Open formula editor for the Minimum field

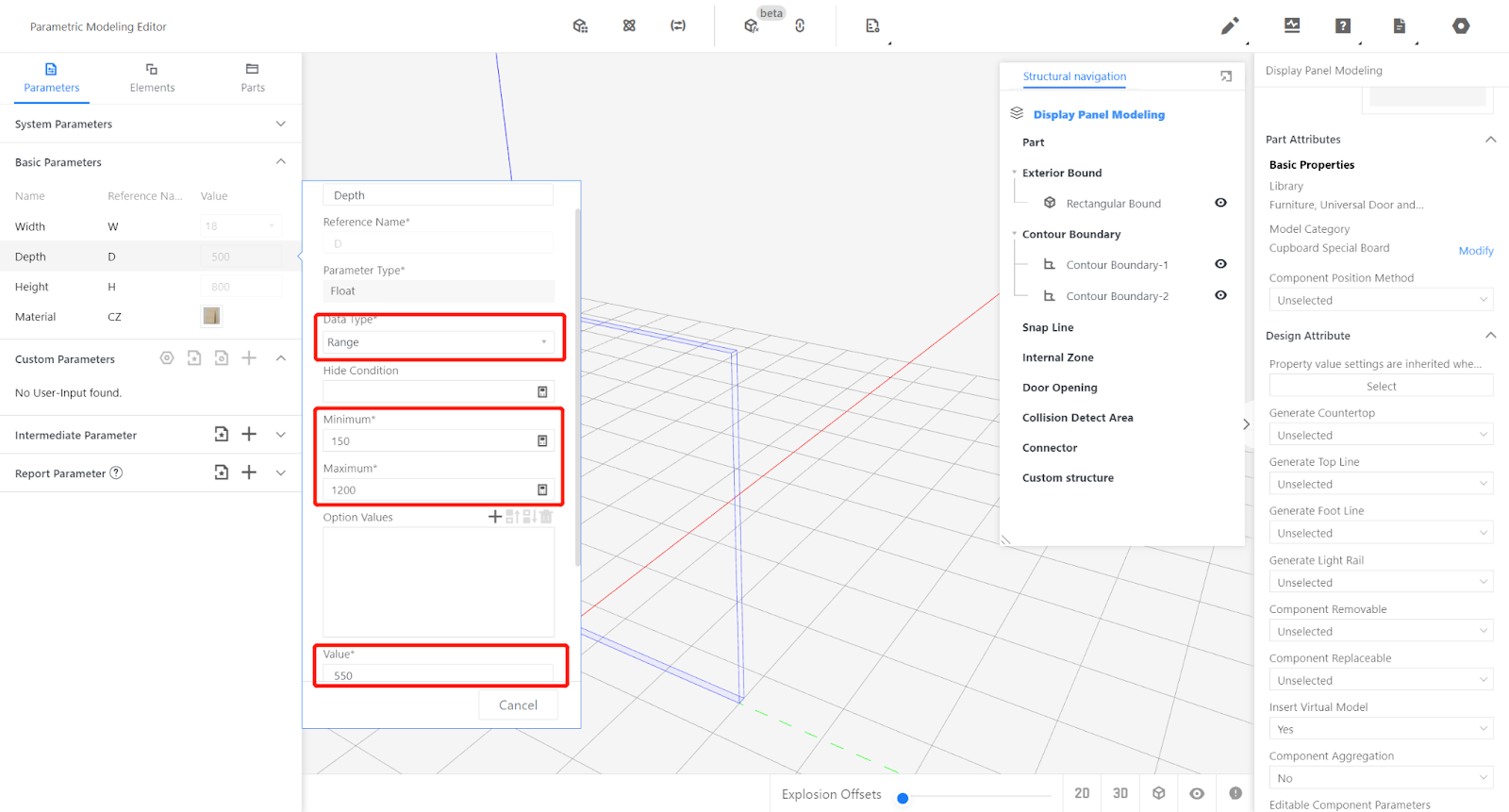click(x=542, y=441)
